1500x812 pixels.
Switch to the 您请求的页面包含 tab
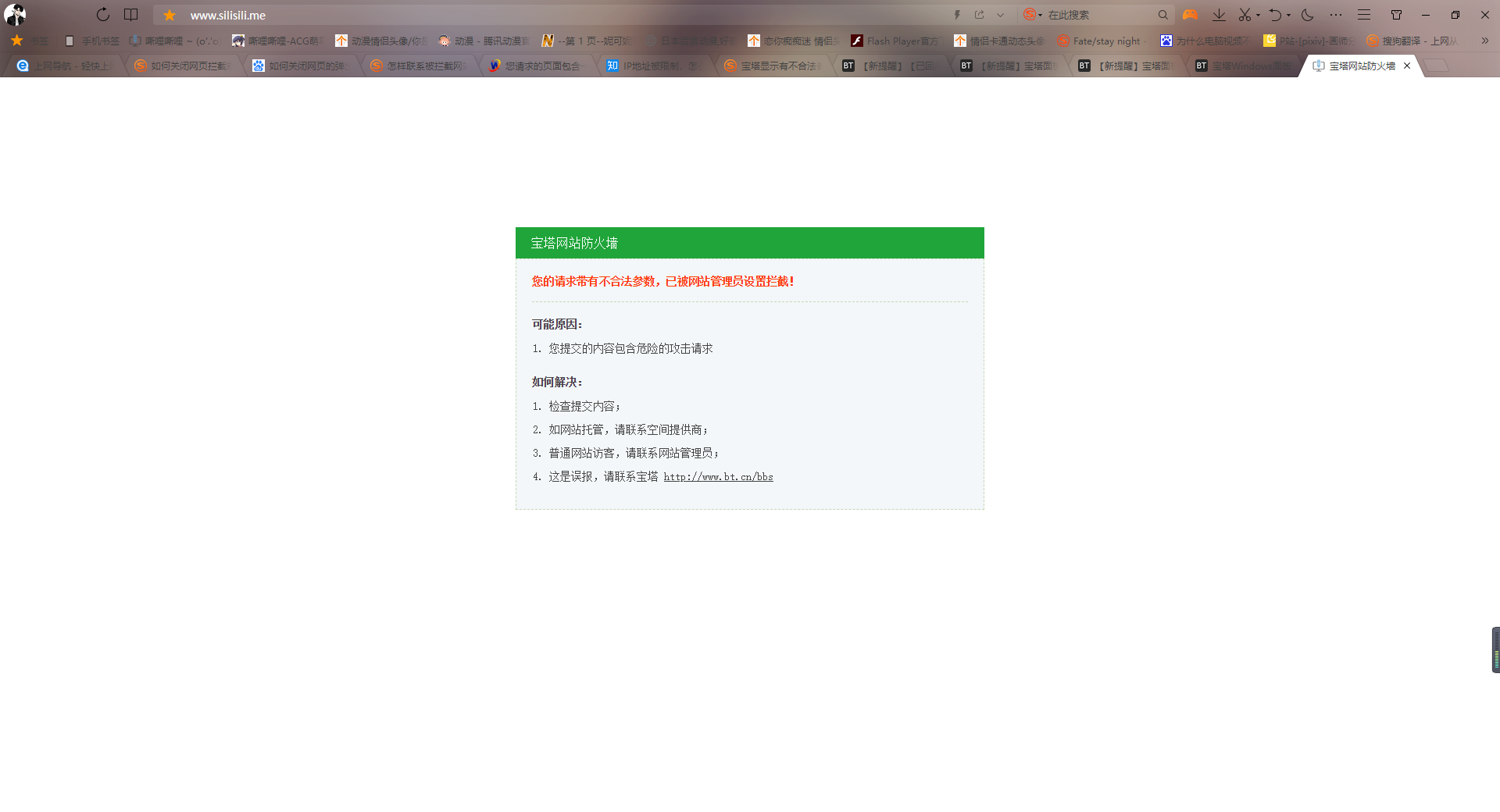(x=537, y=66)
